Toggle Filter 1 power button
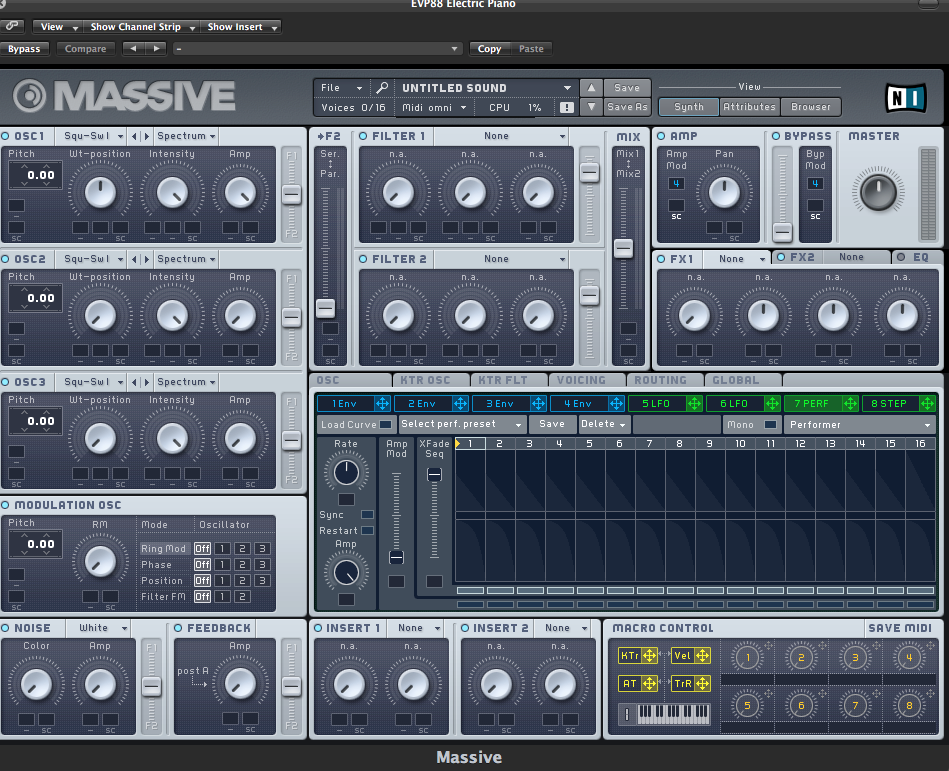Screen dimensions: 949x771 pyautogui.click(x=363, y=136)
